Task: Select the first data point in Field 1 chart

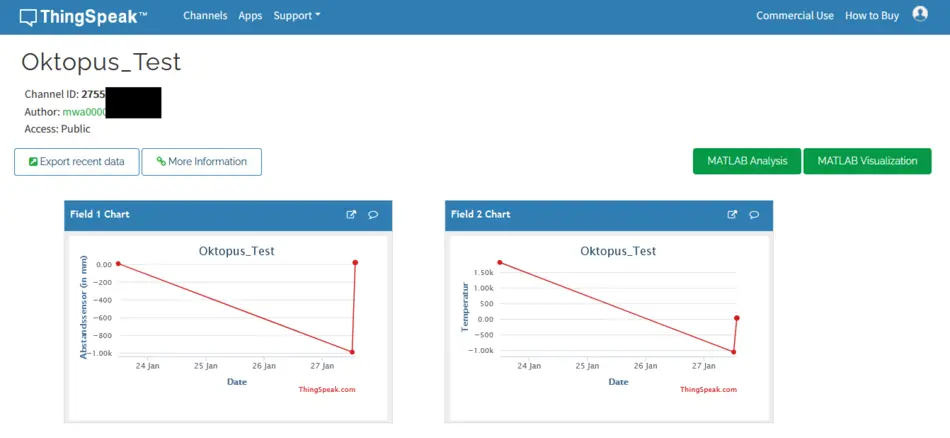Action: (x=118, y=264)
